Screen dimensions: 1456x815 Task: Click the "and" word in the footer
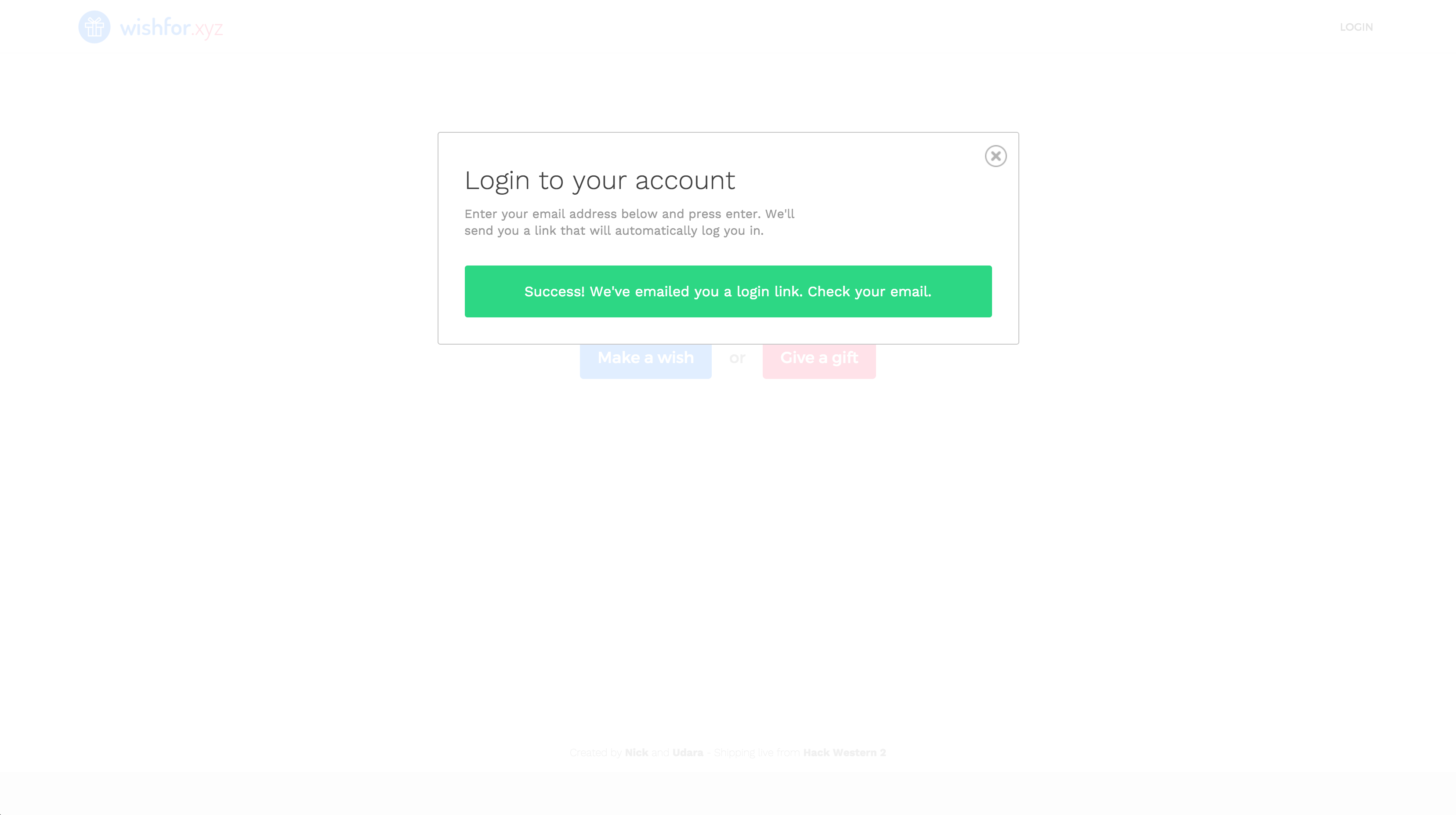pyautogui.click(x=660, y=753)
